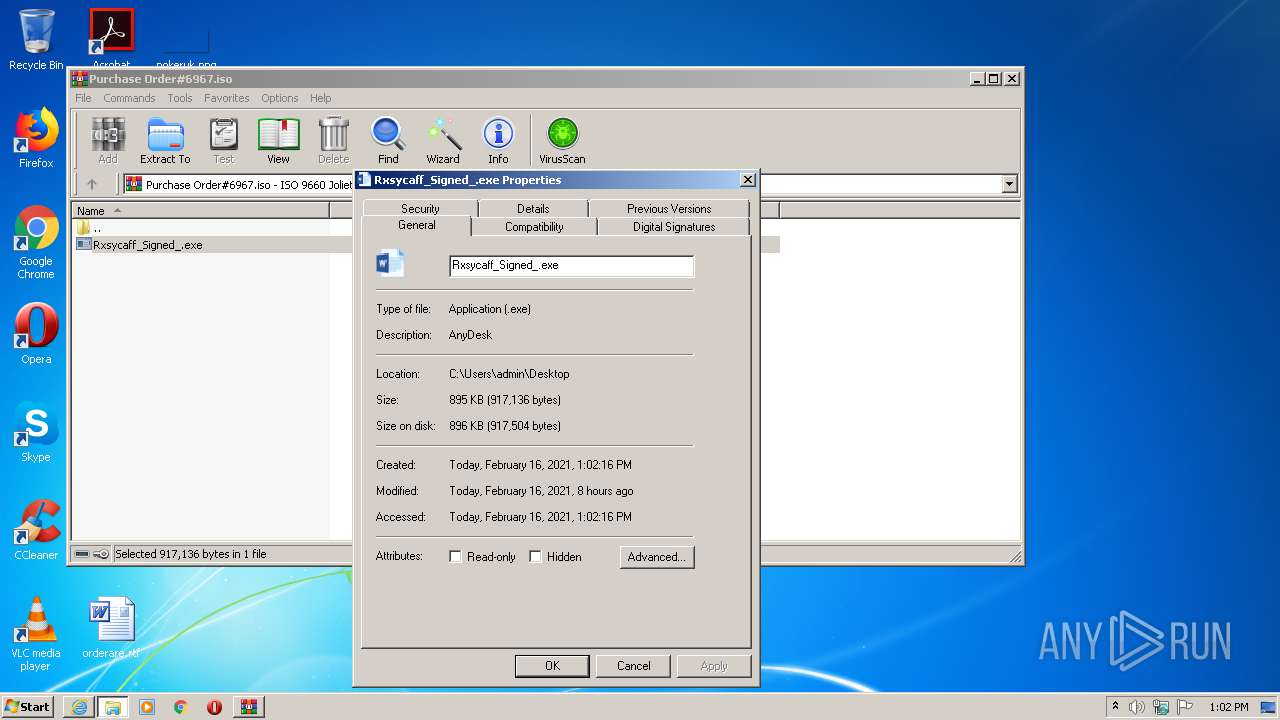Click the Windows Start button

(x=27, y=706)
